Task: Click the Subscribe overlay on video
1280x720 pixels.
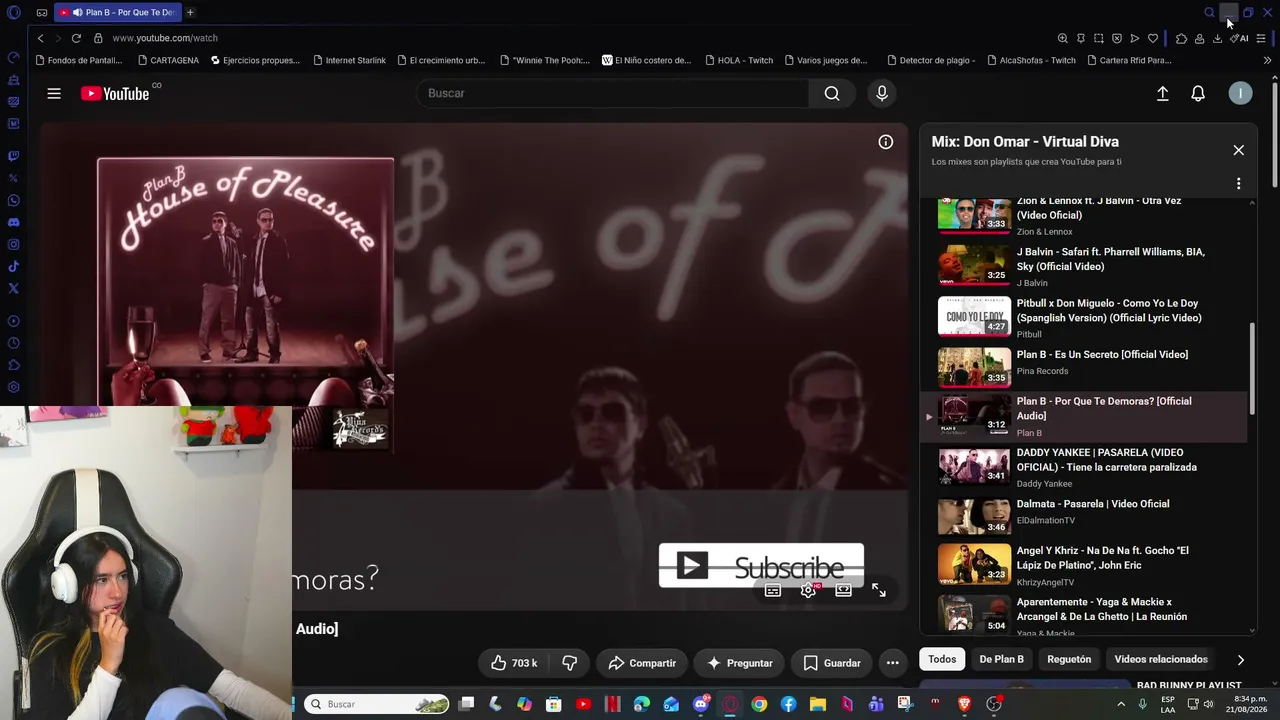Action: (761, 566)
